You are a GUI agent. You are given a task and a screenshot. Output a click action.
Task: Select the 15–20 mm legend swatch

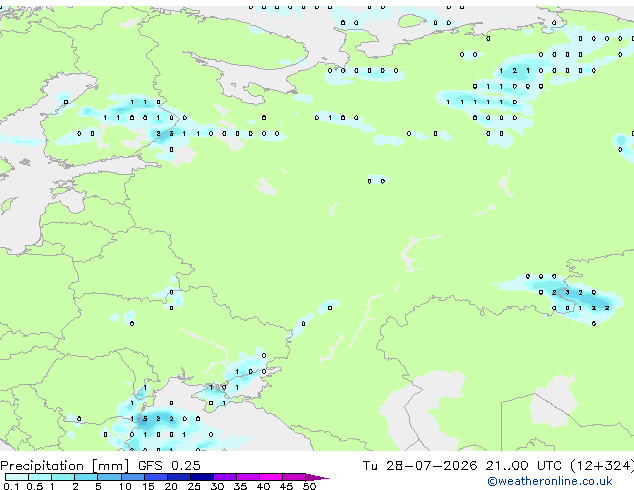(x=156, y=477)
